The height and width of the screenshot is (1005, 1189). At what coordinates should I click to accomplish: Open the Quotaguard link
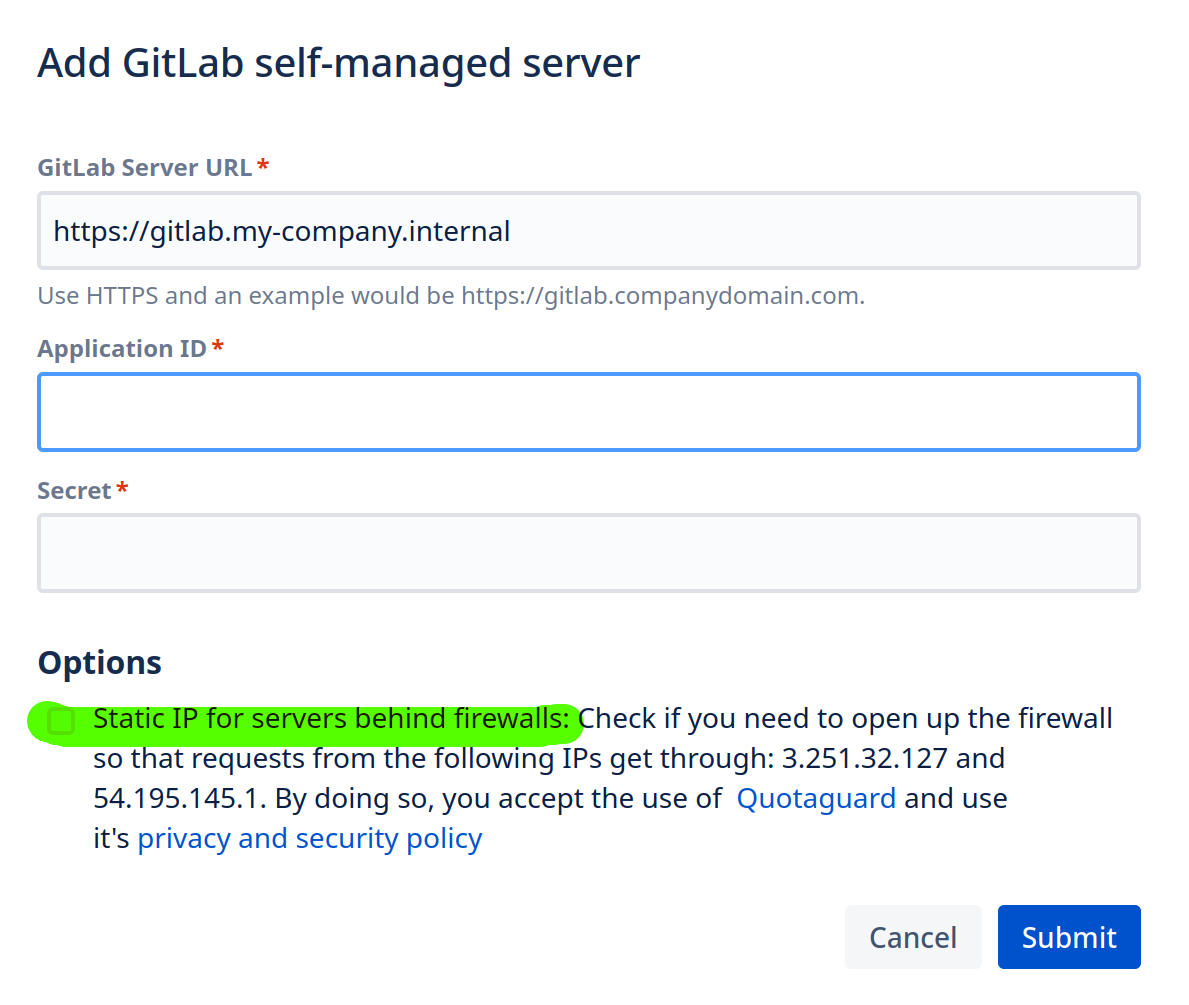[816, 799]
